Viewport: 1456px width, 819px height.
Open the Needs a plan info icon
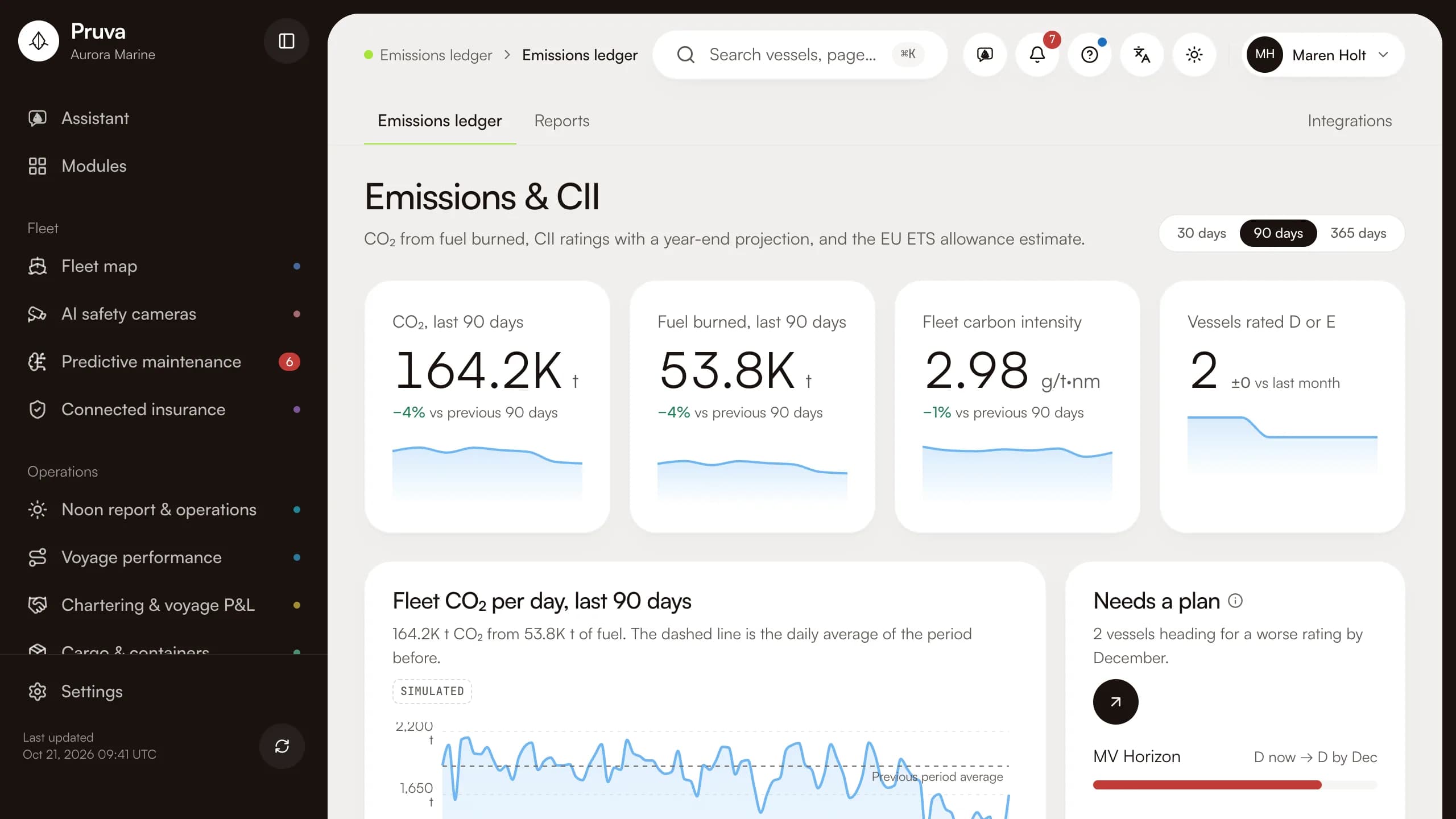(x=1235, y=601)
